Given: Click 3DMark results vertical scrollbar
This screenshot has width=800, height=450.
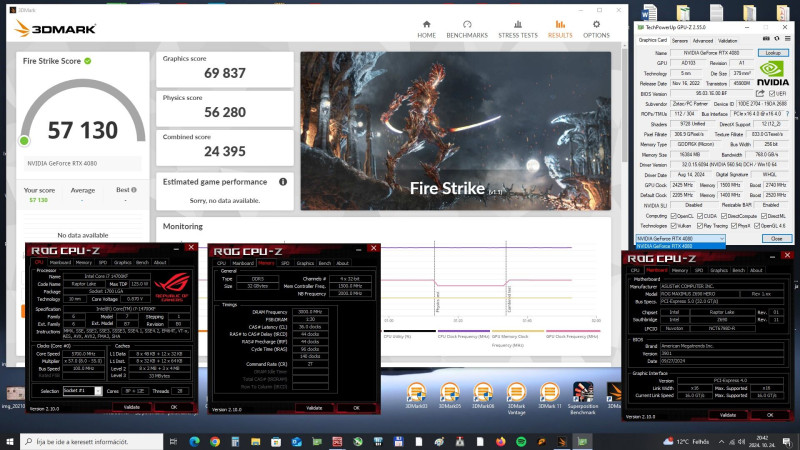Looking at the screenshot, I should [624, 106].
